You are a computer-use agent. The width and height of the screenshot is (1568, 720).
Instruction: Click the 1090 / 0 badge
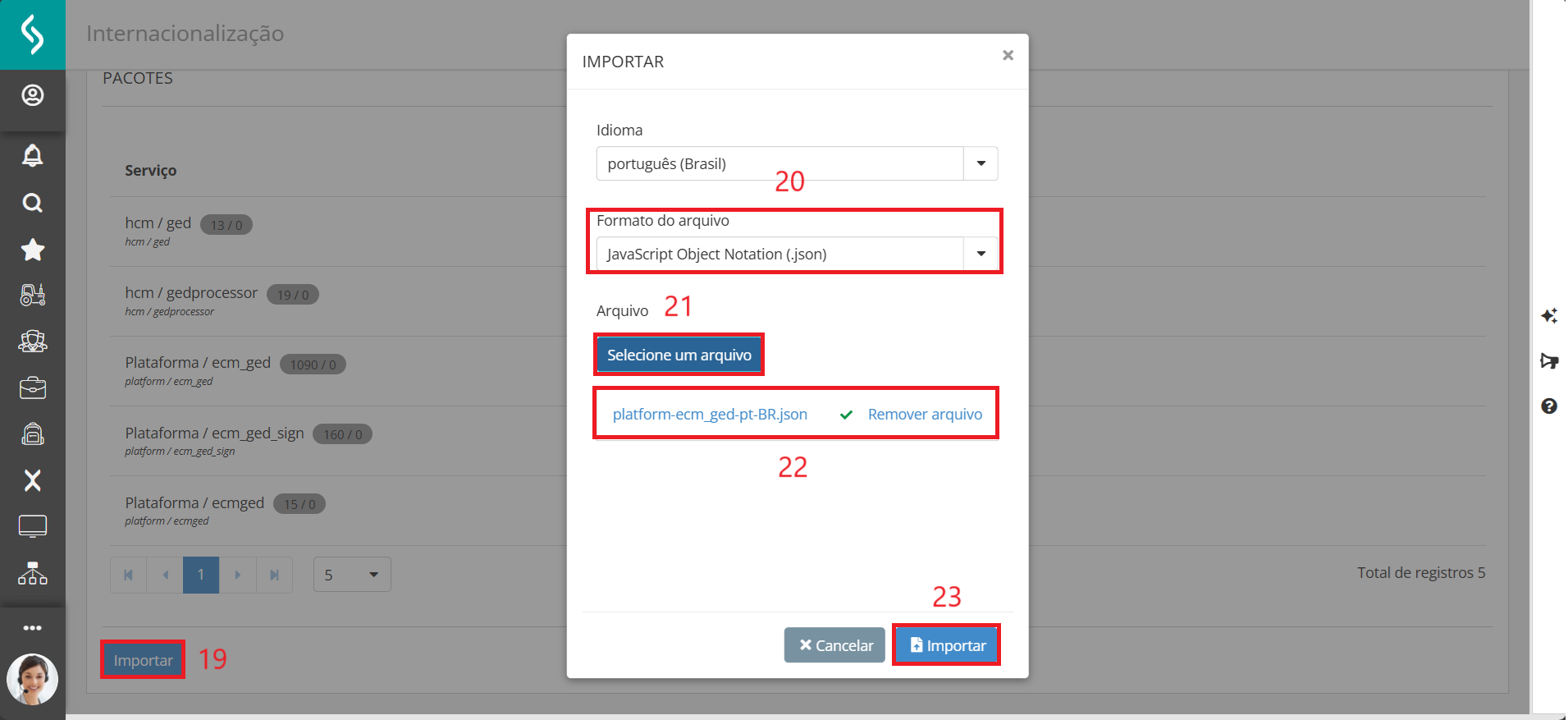tap(313, 365)
